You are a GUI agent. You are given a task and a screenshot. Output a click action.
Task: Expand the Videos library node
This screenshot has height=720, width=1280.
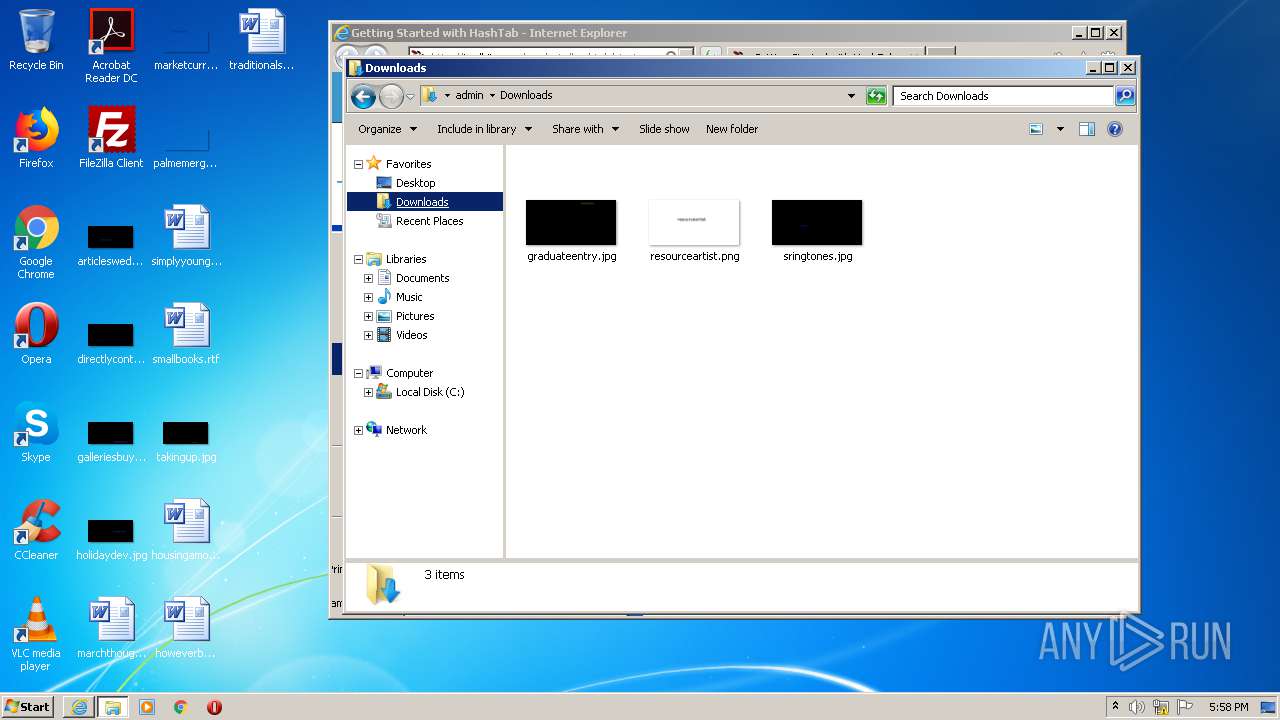pyautogui.click(x=368, y=335)
